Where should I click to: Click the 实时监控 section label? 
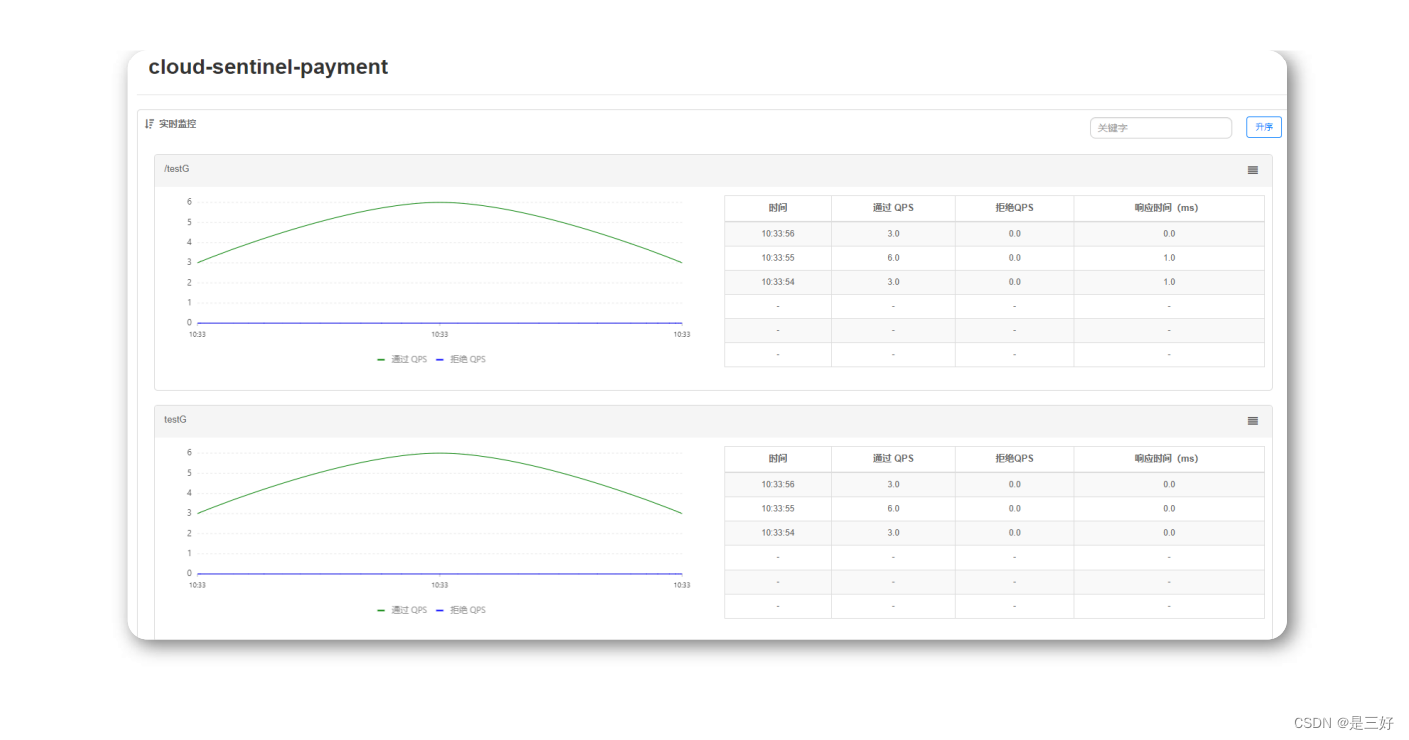click(177, 124)
